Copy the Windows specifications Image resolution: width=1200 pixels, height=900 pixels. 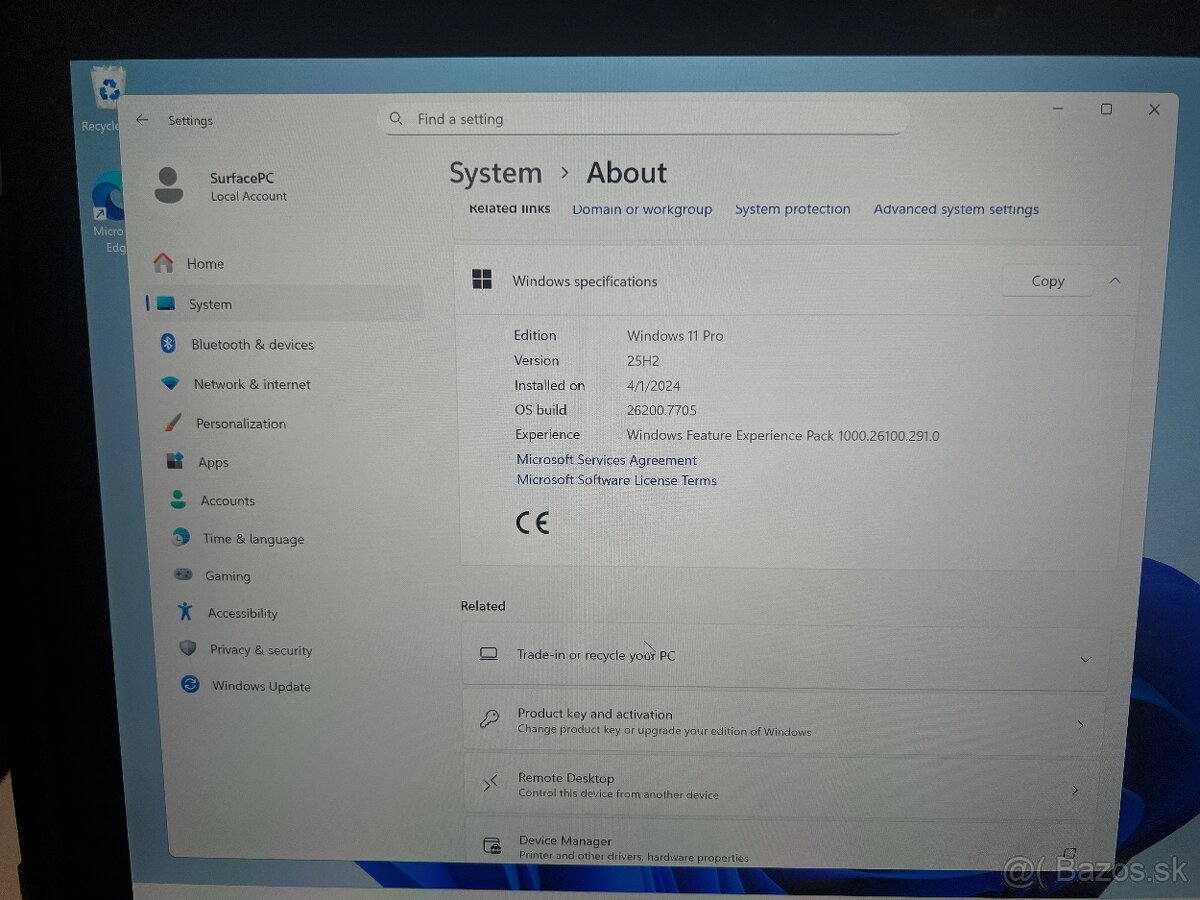pos(1046,281)
